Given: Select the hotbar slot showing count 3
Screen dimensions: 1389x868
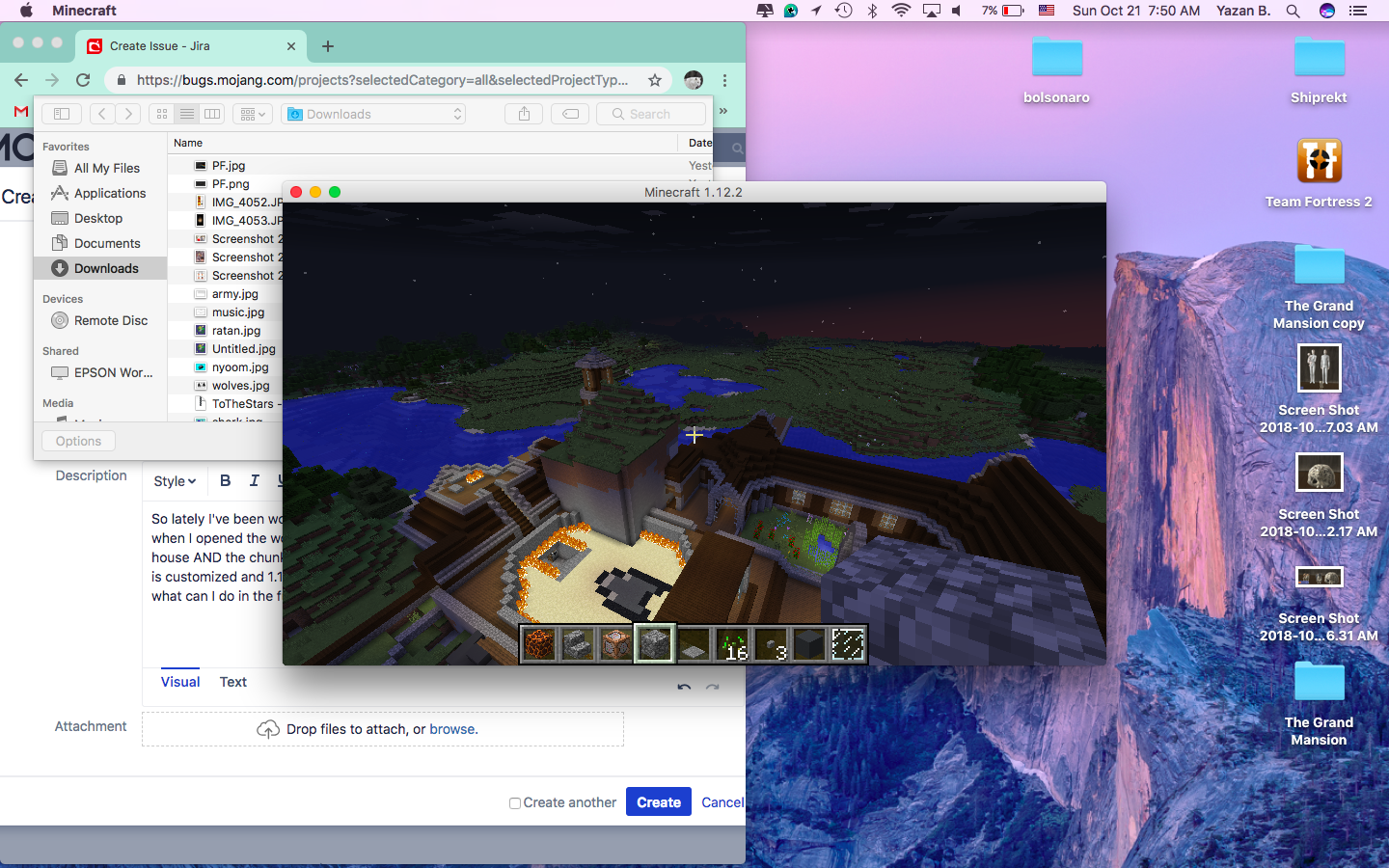Looking at the screenshot, I should pos(771,644).
